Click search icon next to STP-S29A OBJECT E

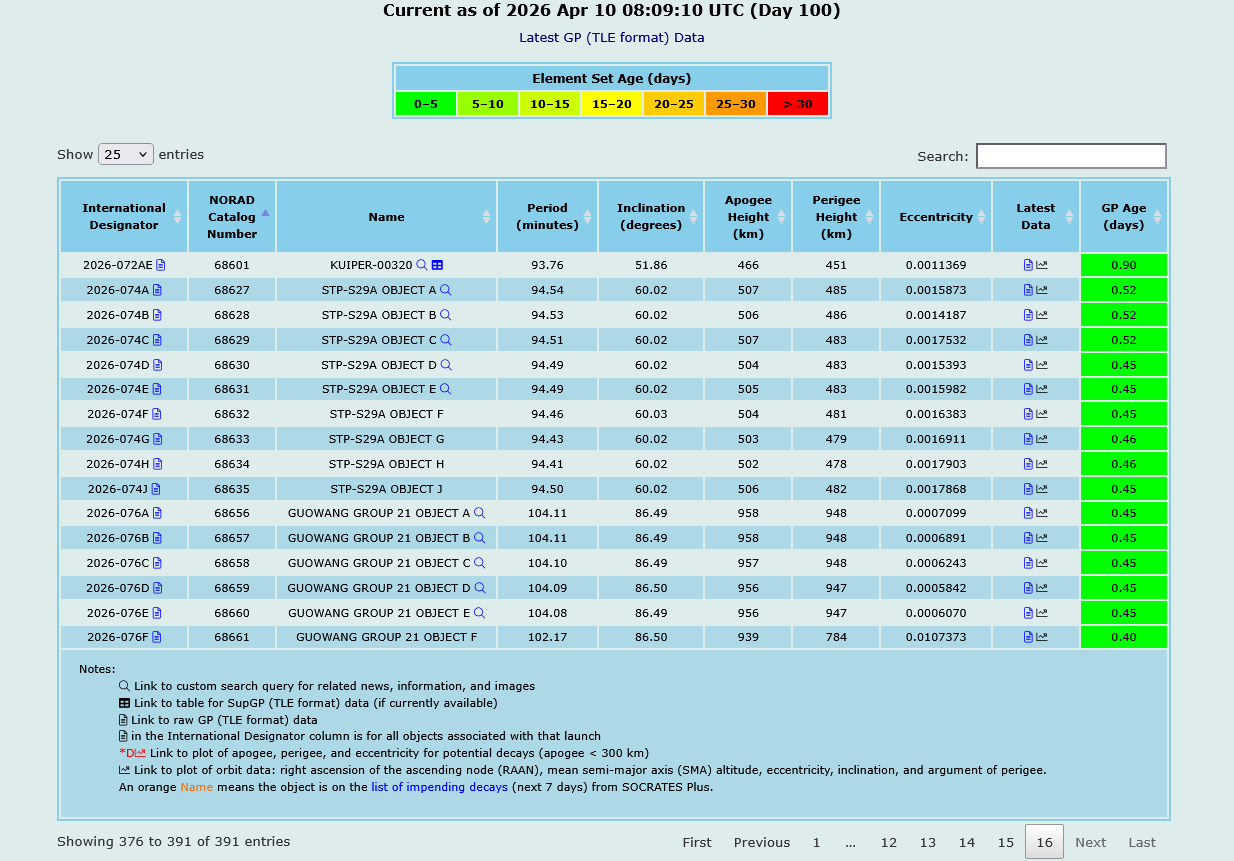click(446, 389)
